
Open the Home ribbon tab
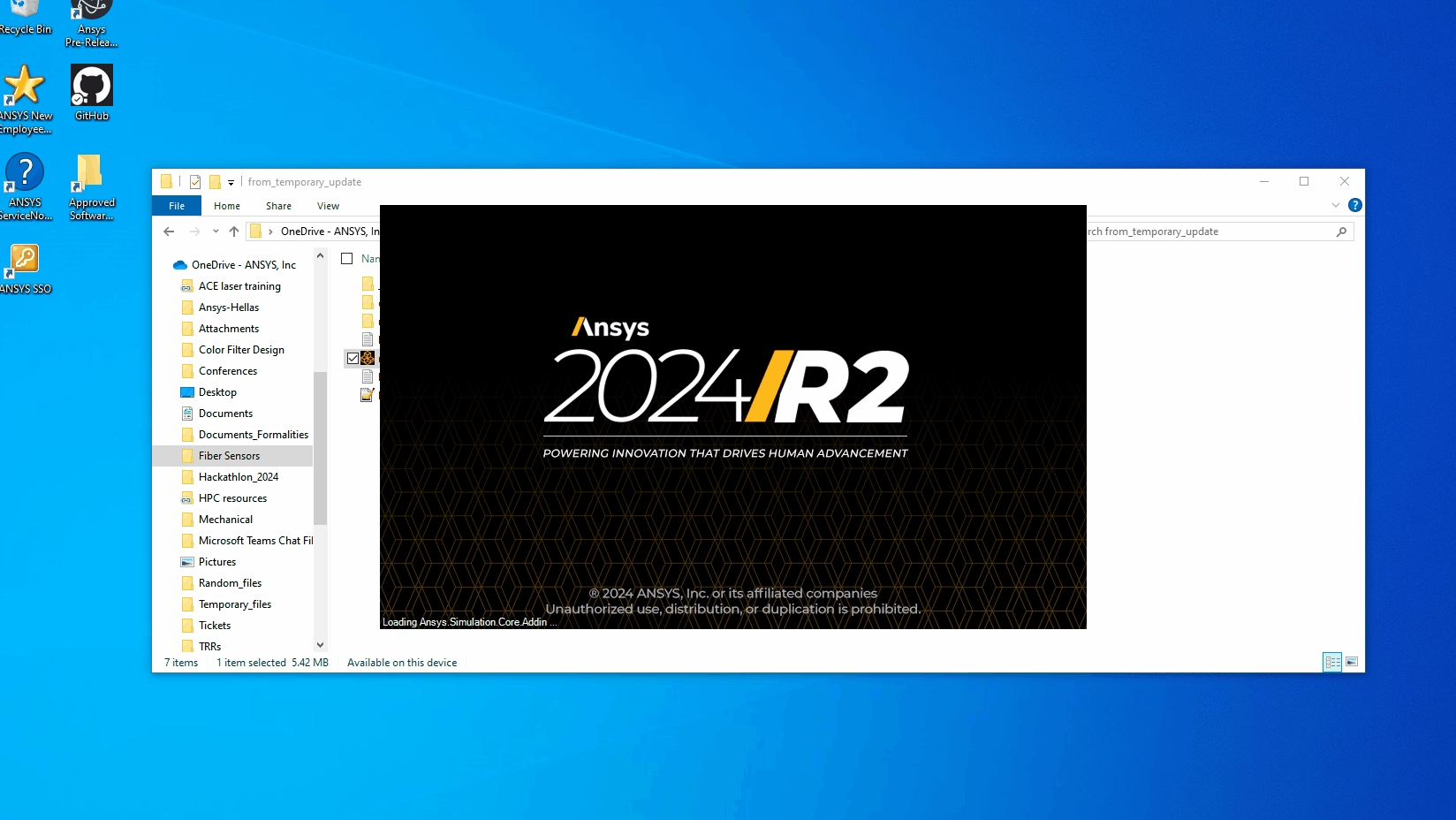[227, 206]
